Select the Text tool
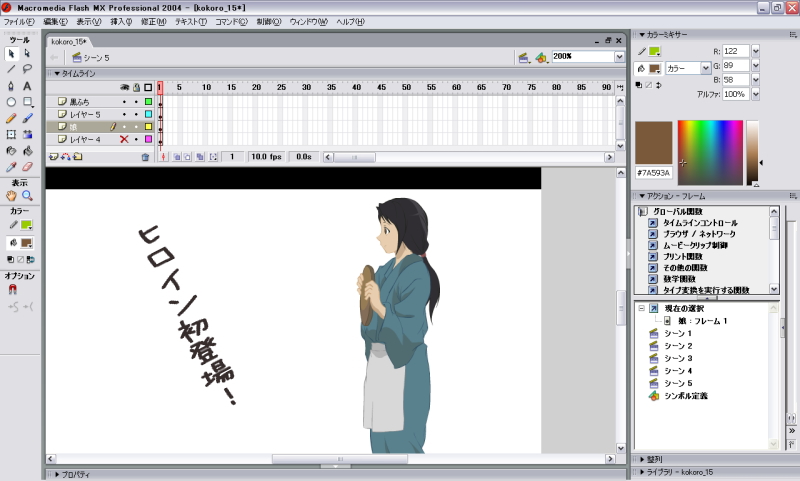Screen dimensions: 800x481 pyautogui.click(x=27, y=86)
